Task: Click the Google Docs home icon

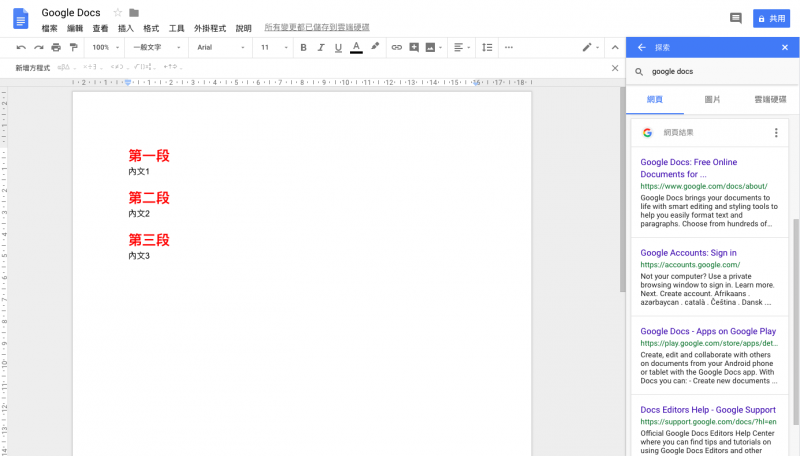Action: 20,19
